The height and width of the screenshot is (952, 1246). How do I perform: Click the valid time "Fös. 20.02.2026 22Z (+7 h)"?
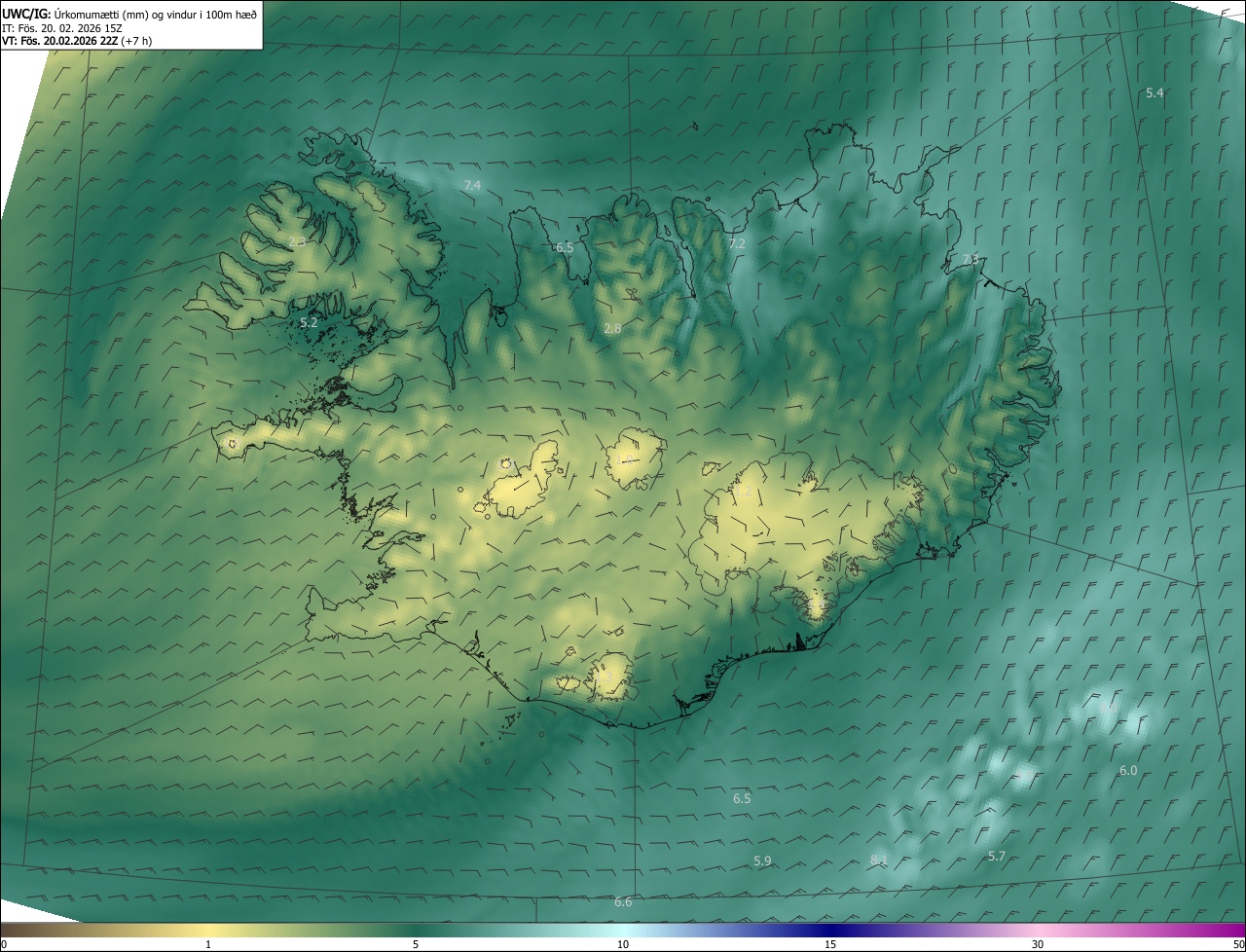click(87, 41)
